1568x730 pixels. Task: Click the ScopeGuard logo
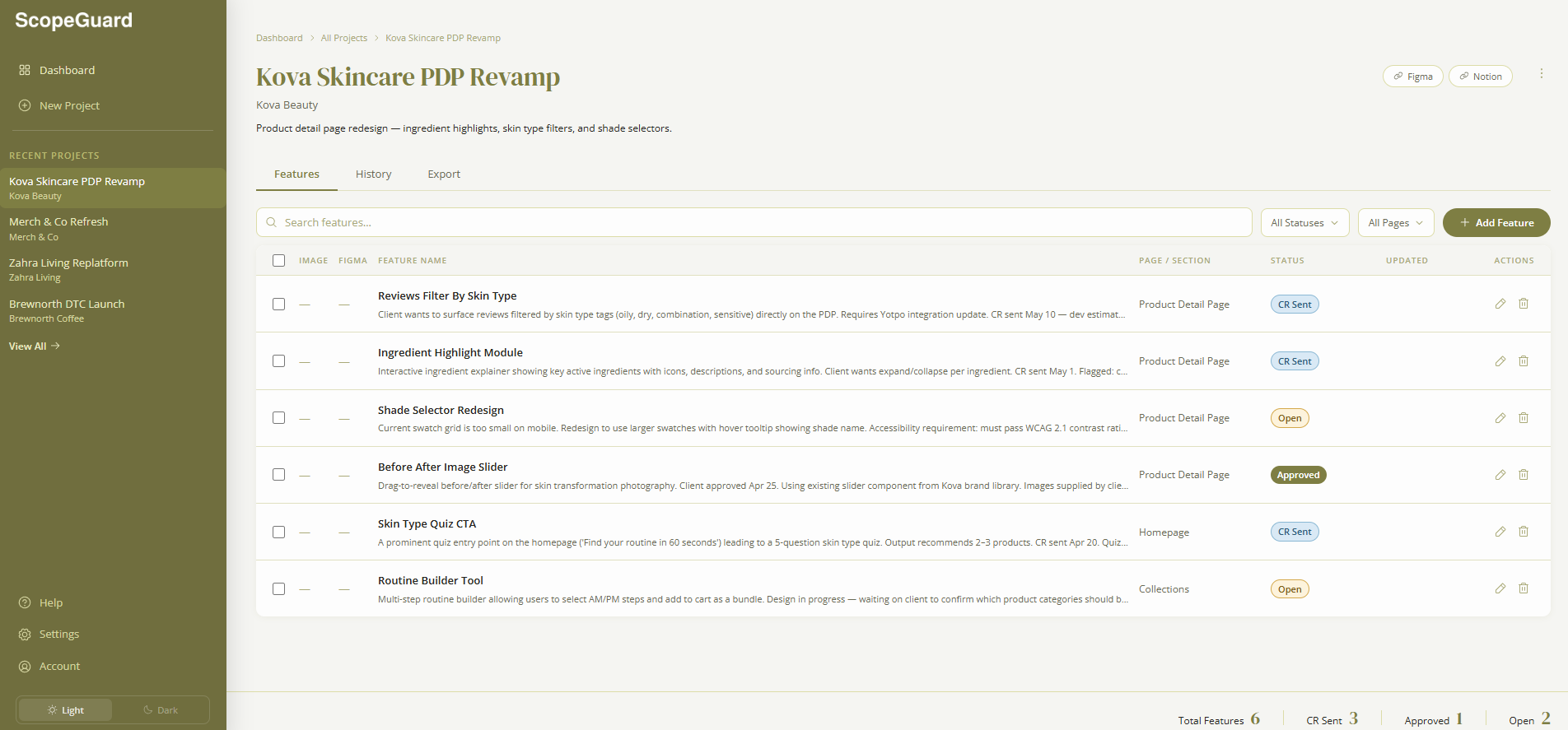pyautogui.click(x=73, y=21)
